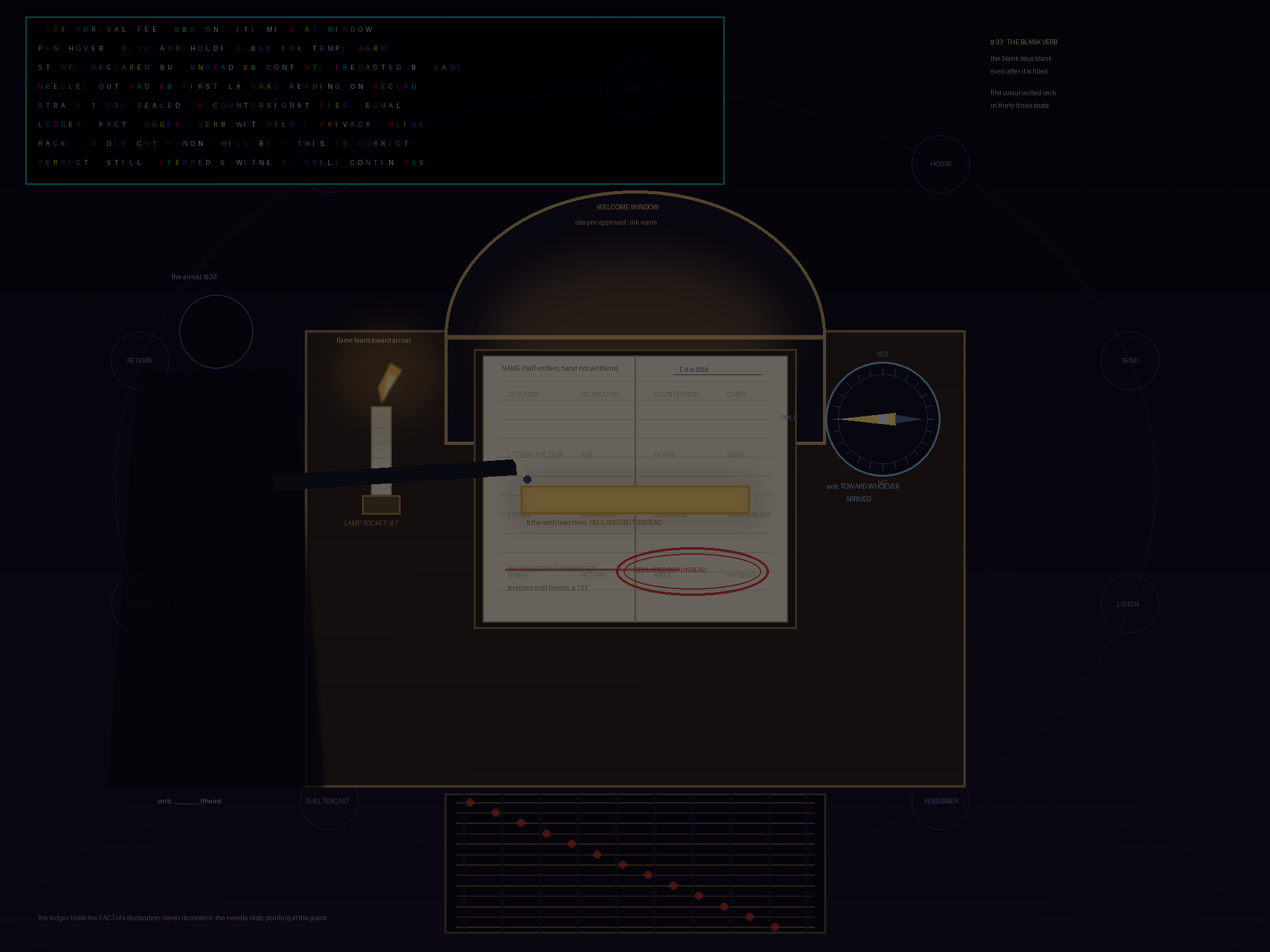Click the red bead on abacus second row
1270x952 pixels.
(x=495, y=812)
